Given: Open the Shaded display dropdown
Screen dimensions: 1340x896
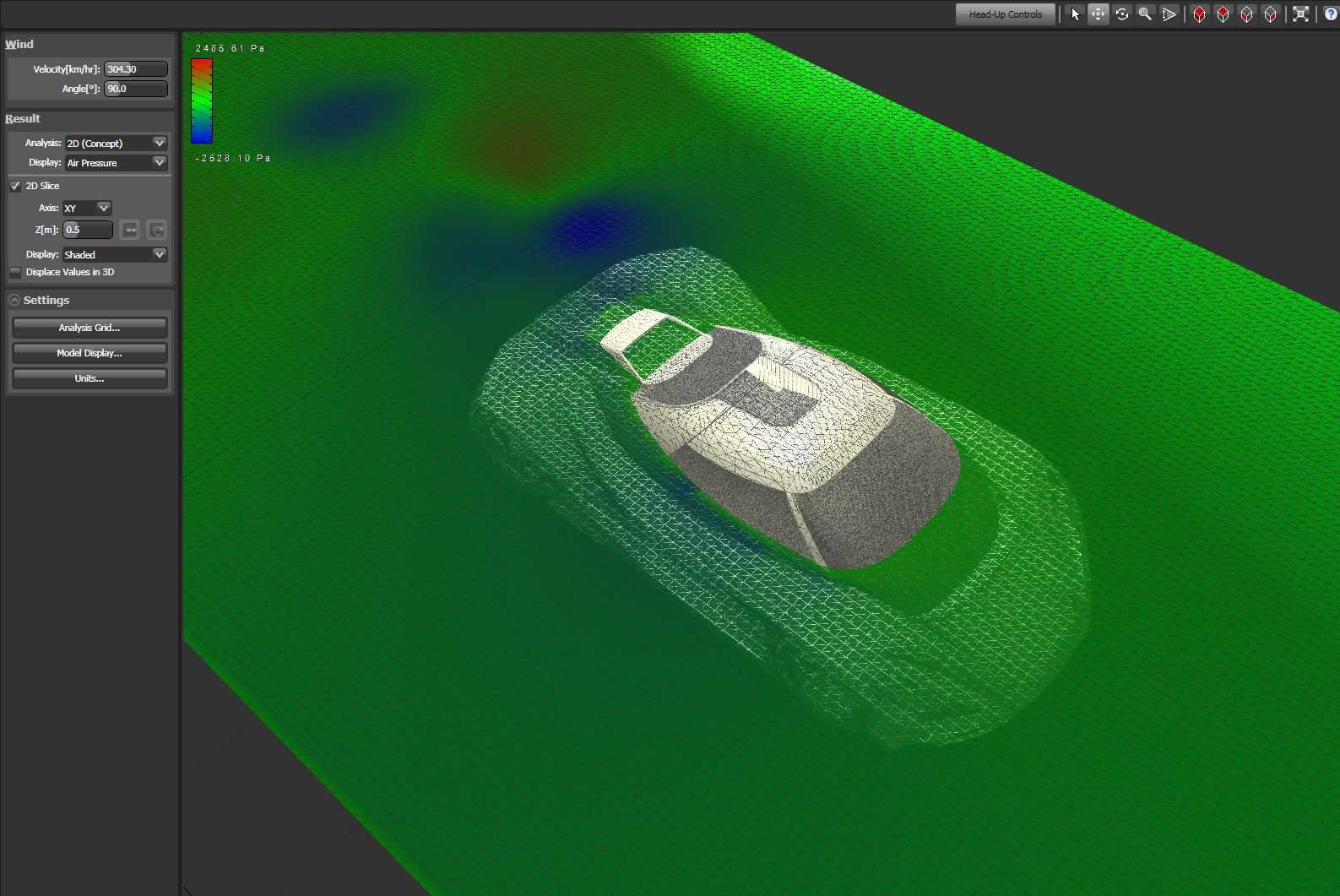Looking at the screenshot, I should (x=115, y=254).
